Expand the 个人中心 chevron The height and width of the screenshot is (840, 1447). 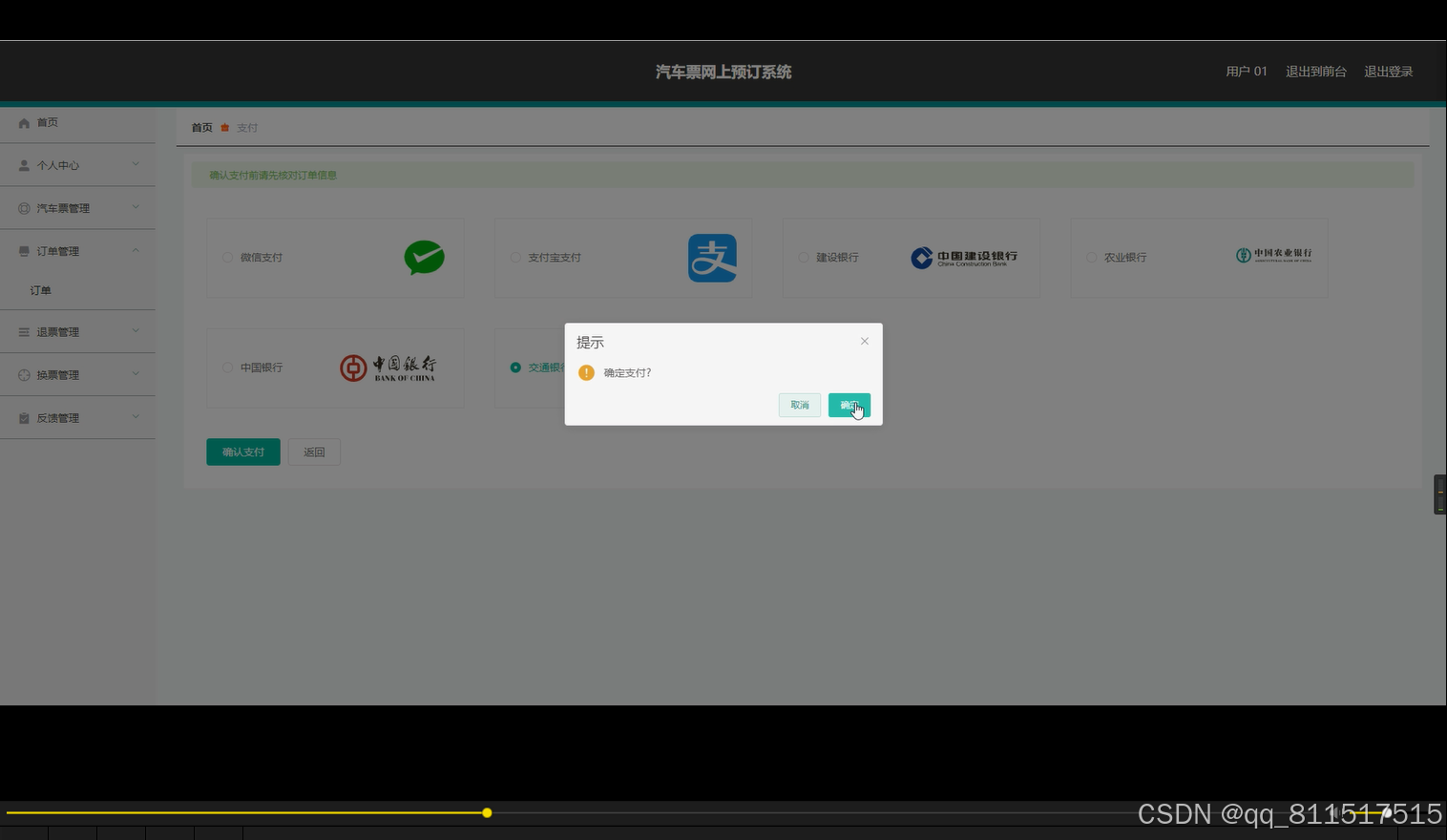tap(136, 164)
